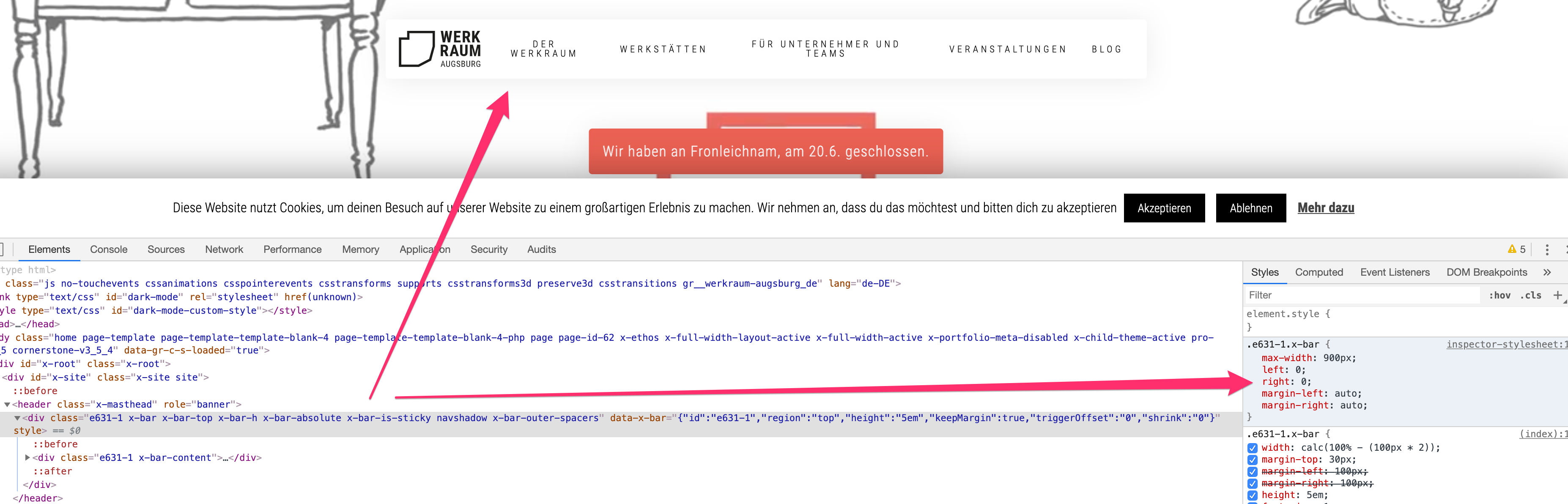Click the Filter styles input field
This screenshot has width=1568, height=504.
pyautogui.click(x=1360, y=295)
